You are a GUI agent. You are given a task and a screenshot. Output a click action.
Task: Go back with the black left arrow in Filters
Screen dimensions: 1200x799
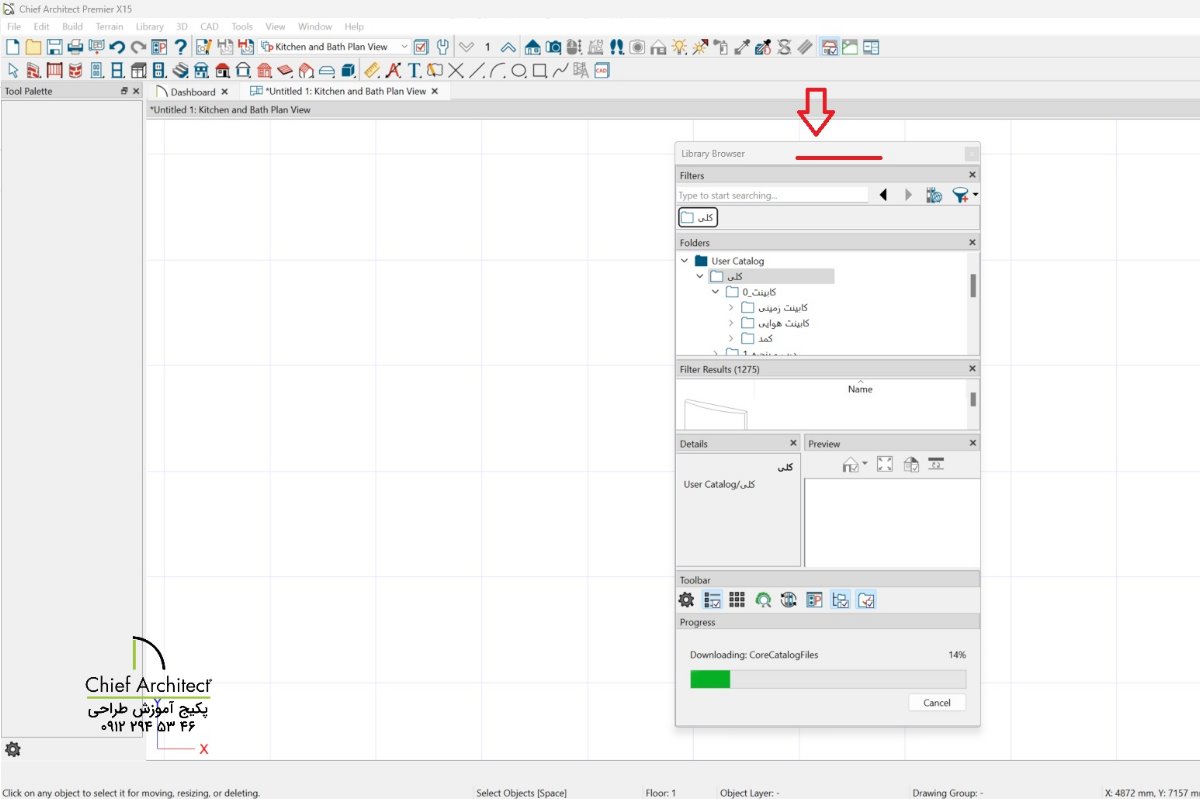884,195
